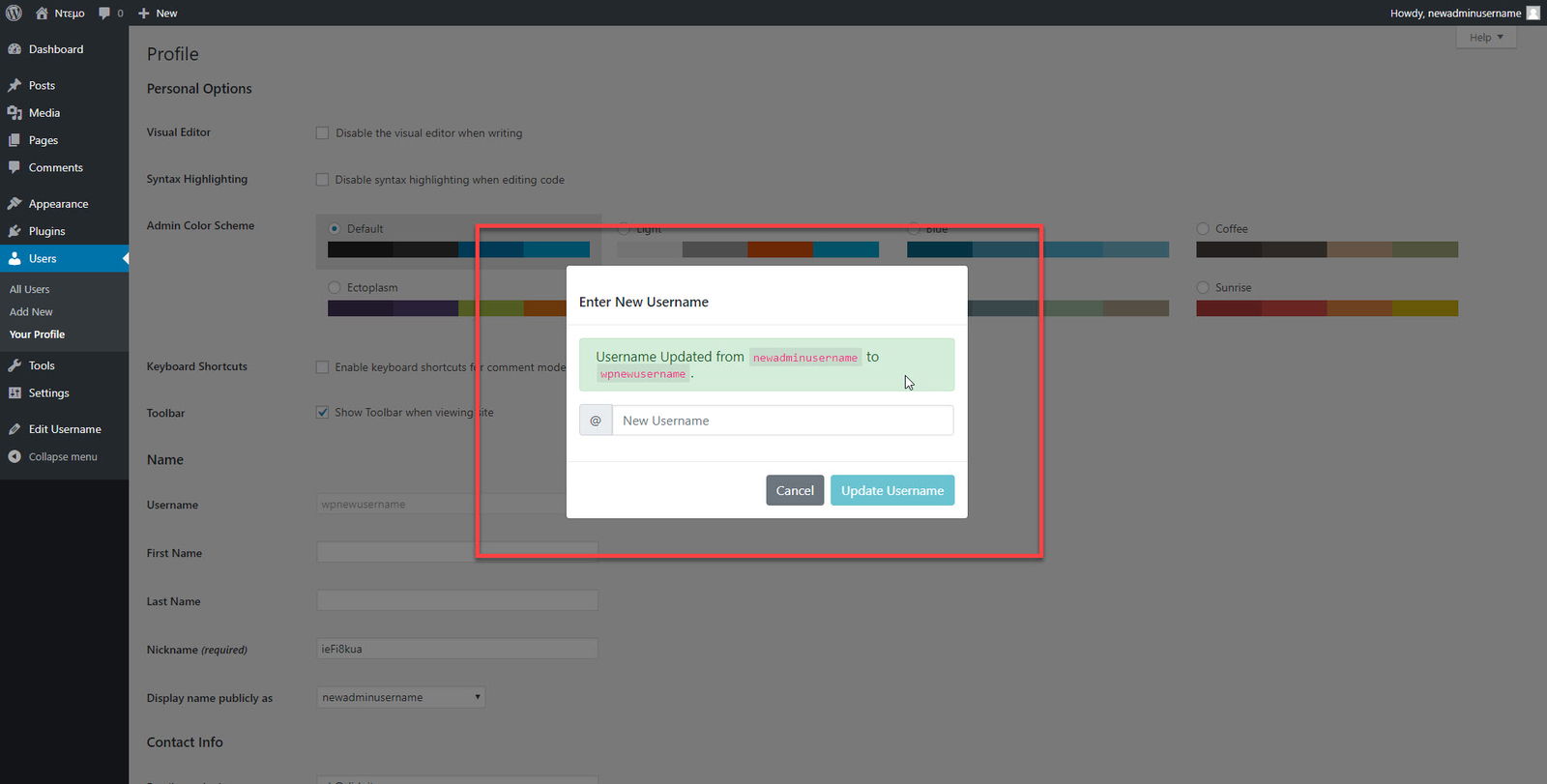Select the Default color scheme radio
Screen dimensions: 1547x784
coord(335,228)
